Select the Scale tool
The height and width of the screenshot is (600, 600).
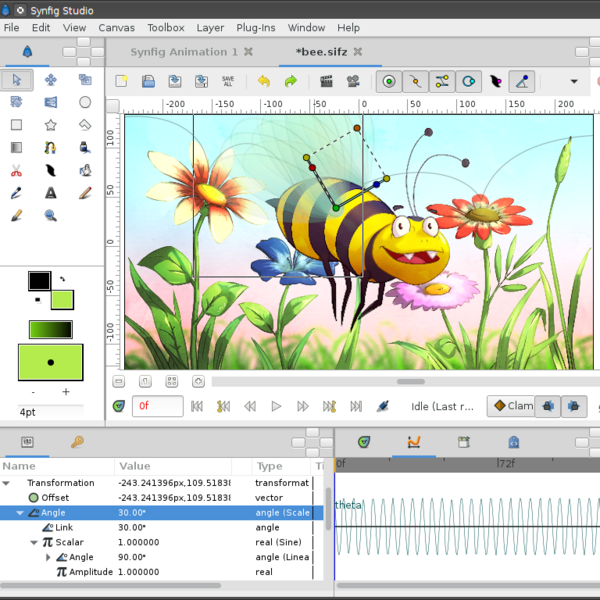click(x=85, y=80)
